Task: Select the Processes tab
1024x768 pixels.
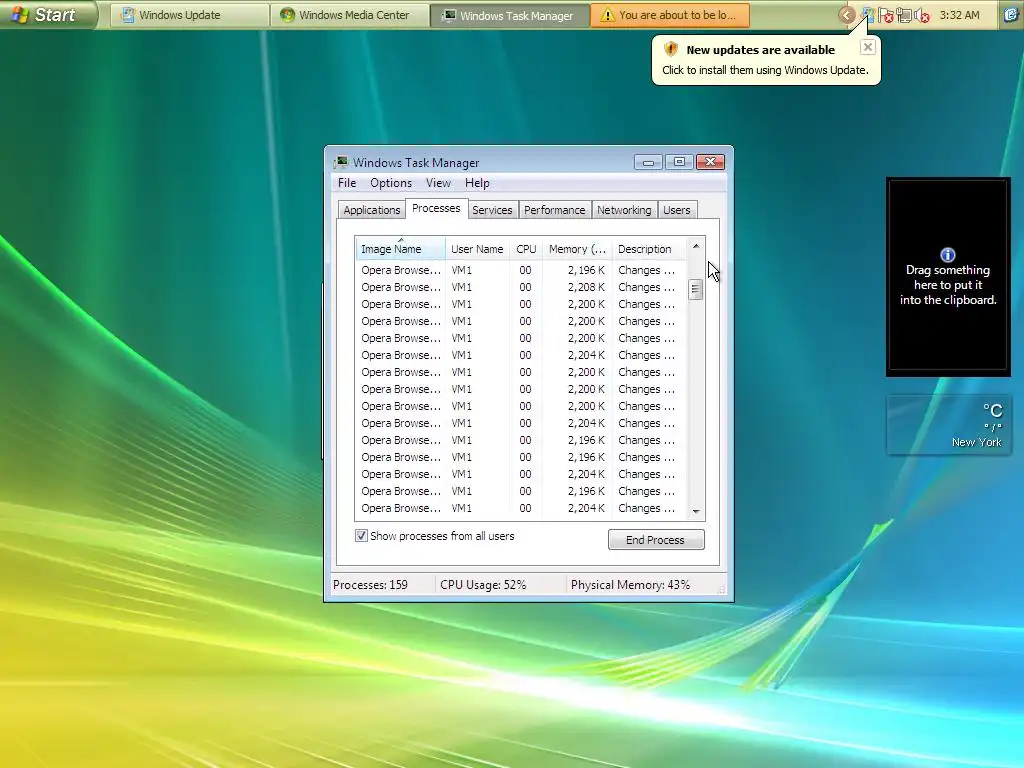Action: pos(436,208)
